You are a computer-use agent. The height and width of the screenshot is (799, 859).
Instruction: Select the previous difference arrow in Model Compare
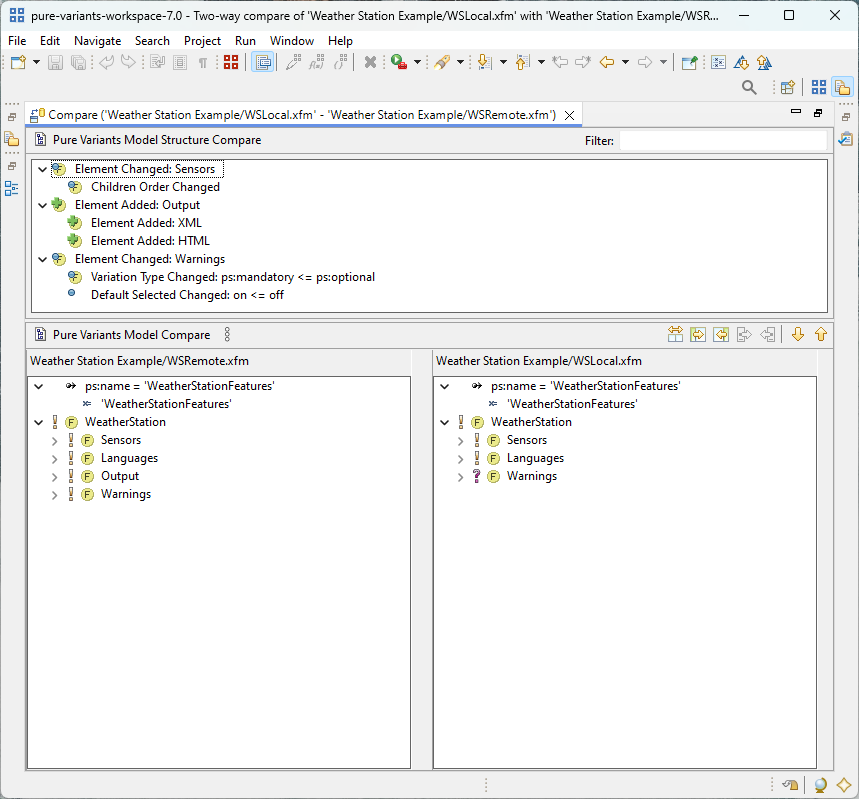(821, 334)
